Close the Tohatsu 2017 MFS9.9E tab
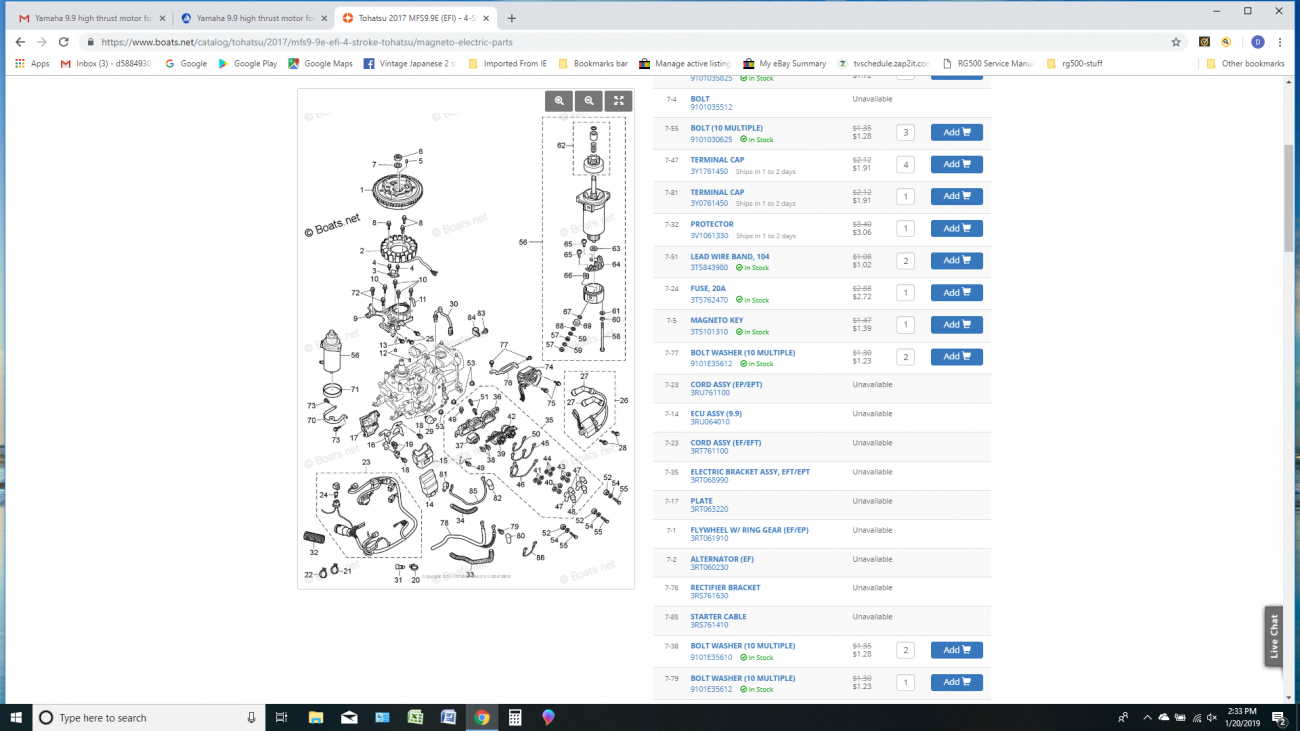This screenshot has height=731, width=1300. tap(485, 18)
